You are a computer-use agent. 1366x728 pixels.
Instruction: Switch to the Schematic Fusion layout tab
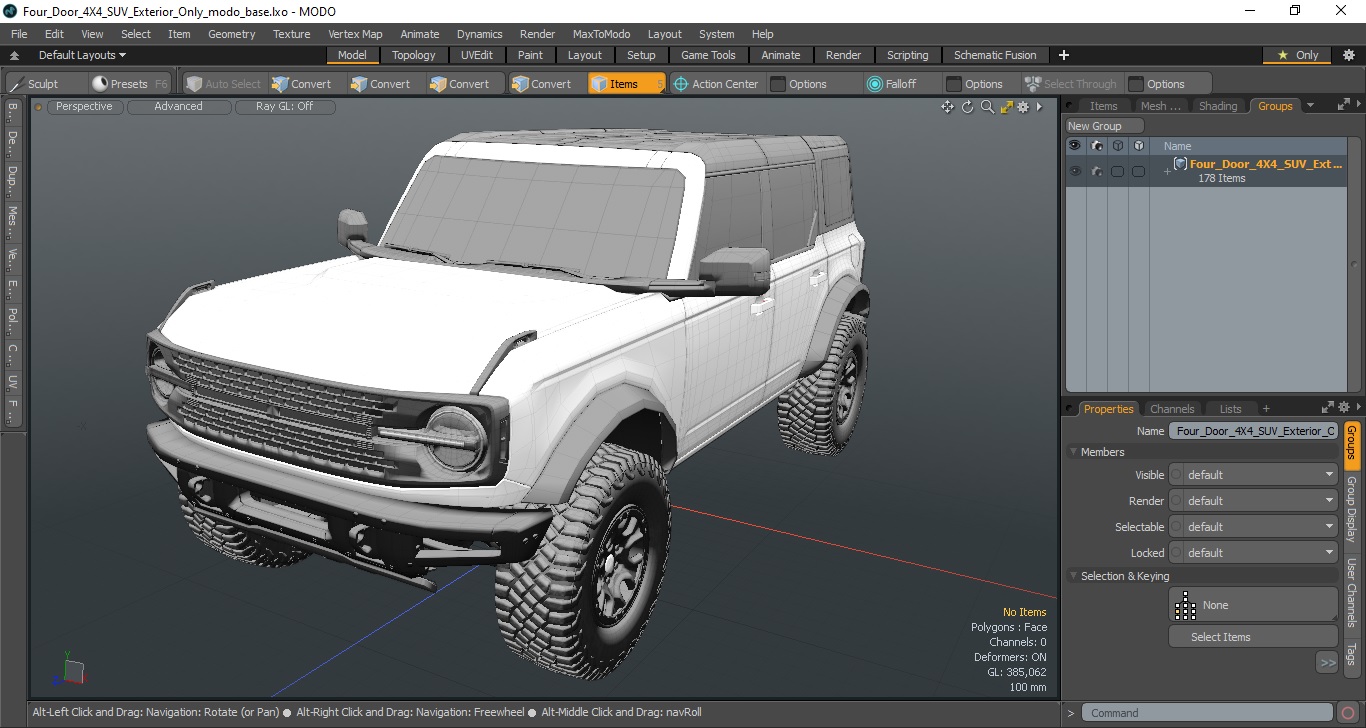995,55
